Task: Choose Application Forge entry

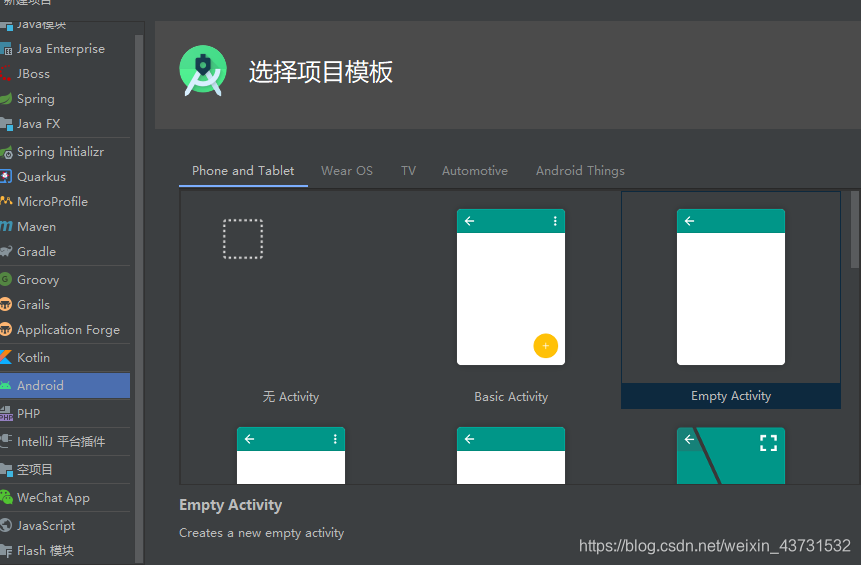Action: [65, 329]
